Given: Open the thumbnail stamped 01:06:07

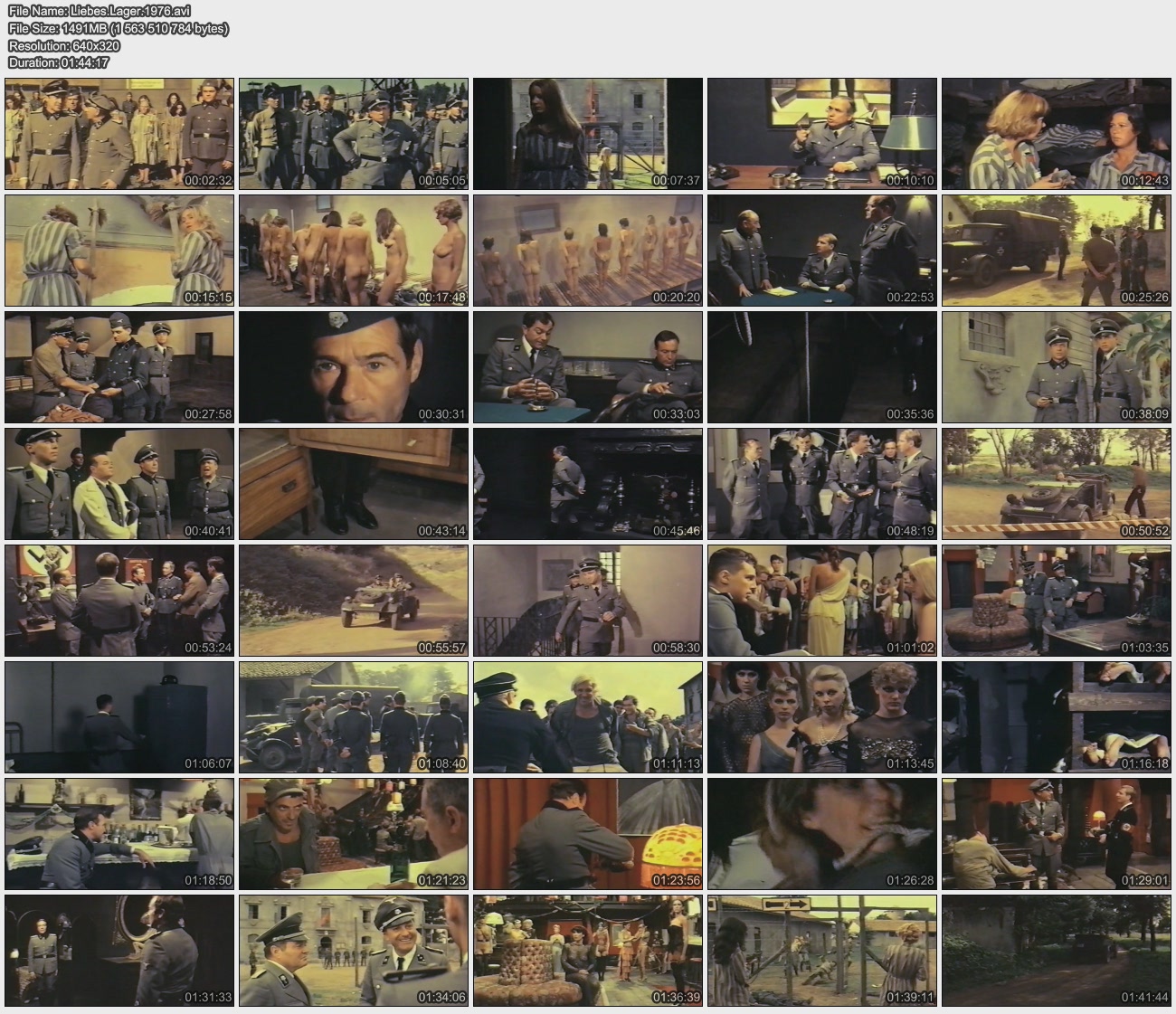Looking at the screenshot, I should (x=119, y=717).
